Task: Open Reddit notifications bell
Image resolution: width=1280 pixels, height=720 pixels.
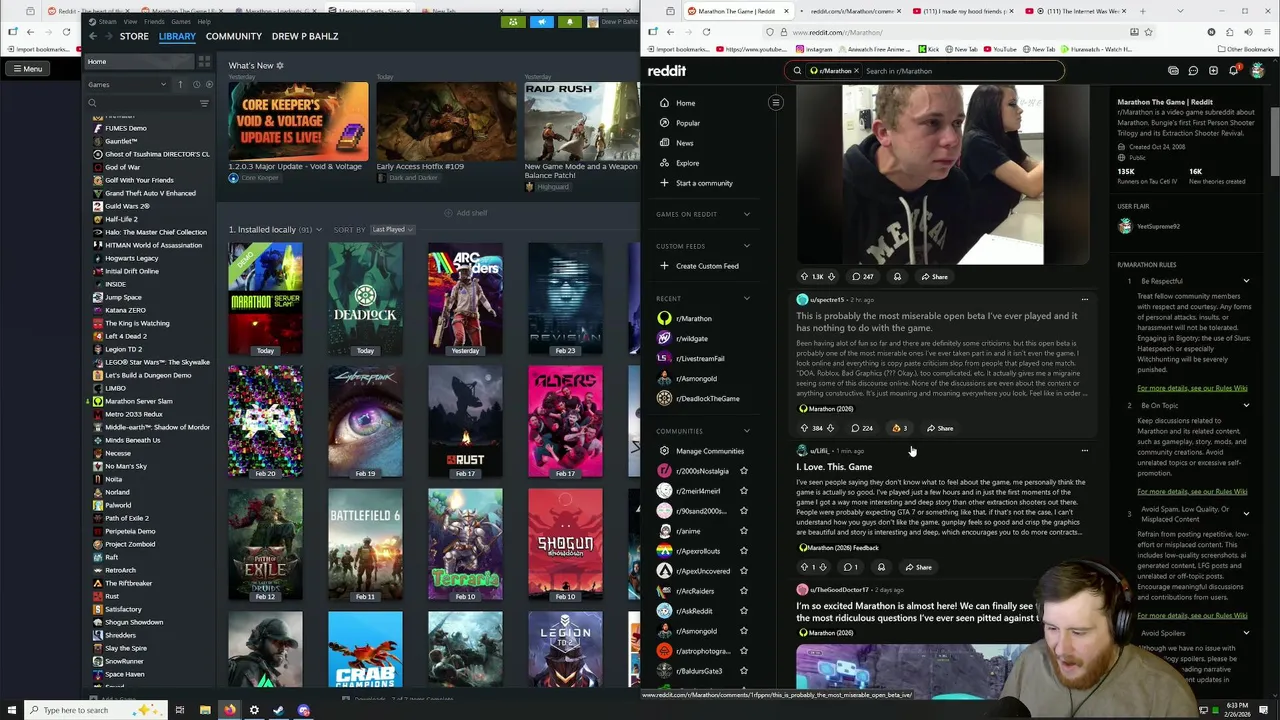Action: pos(1234,71)
